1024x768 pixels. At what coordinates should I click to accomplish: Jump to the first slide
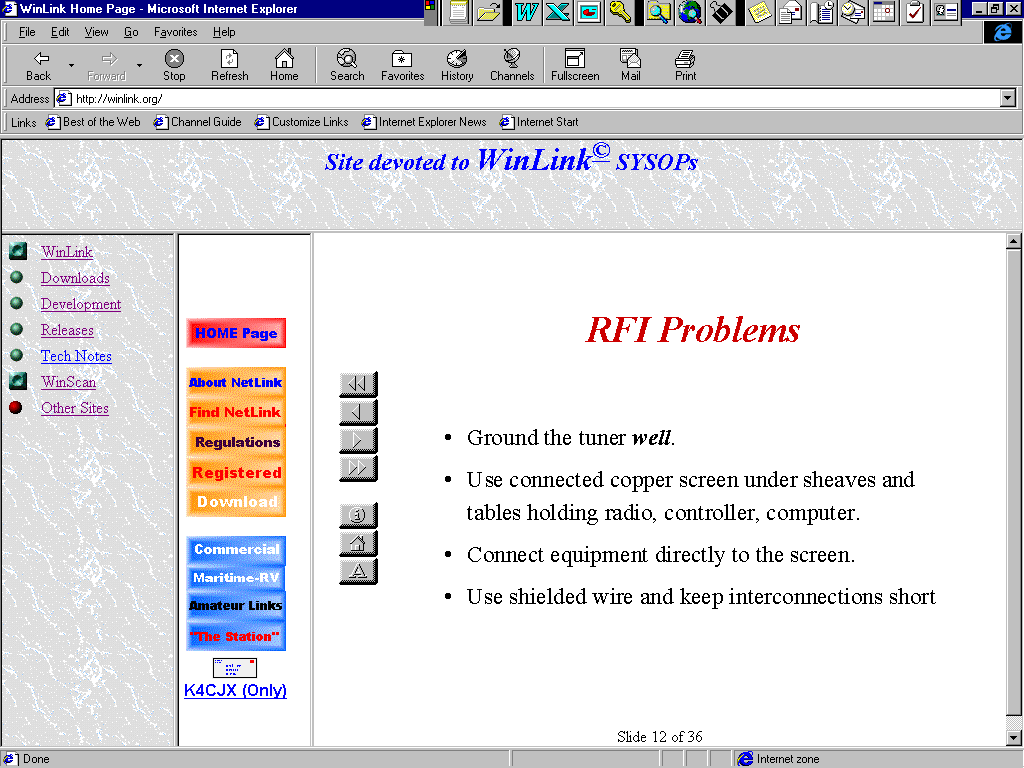358,385
